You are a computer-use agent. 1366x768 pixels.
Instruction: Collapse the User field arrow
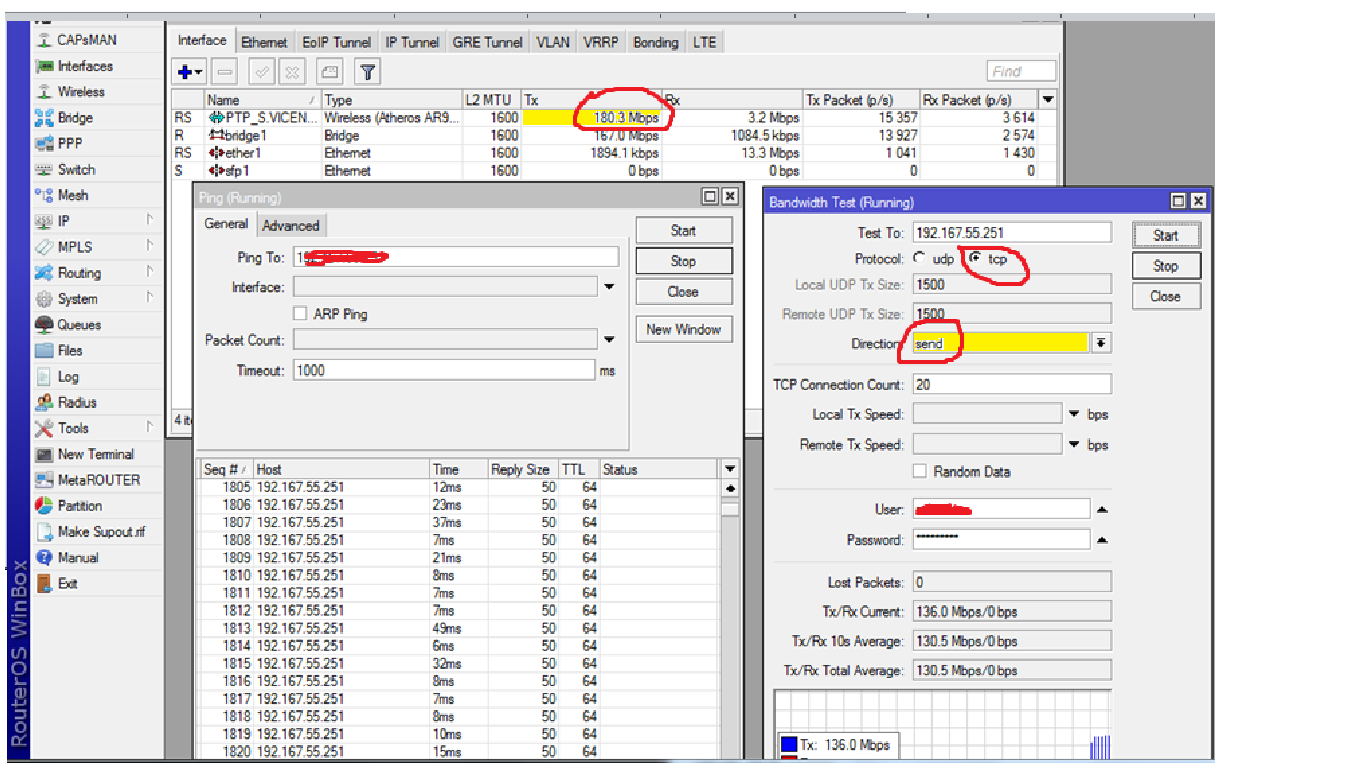coord(1101,510)
